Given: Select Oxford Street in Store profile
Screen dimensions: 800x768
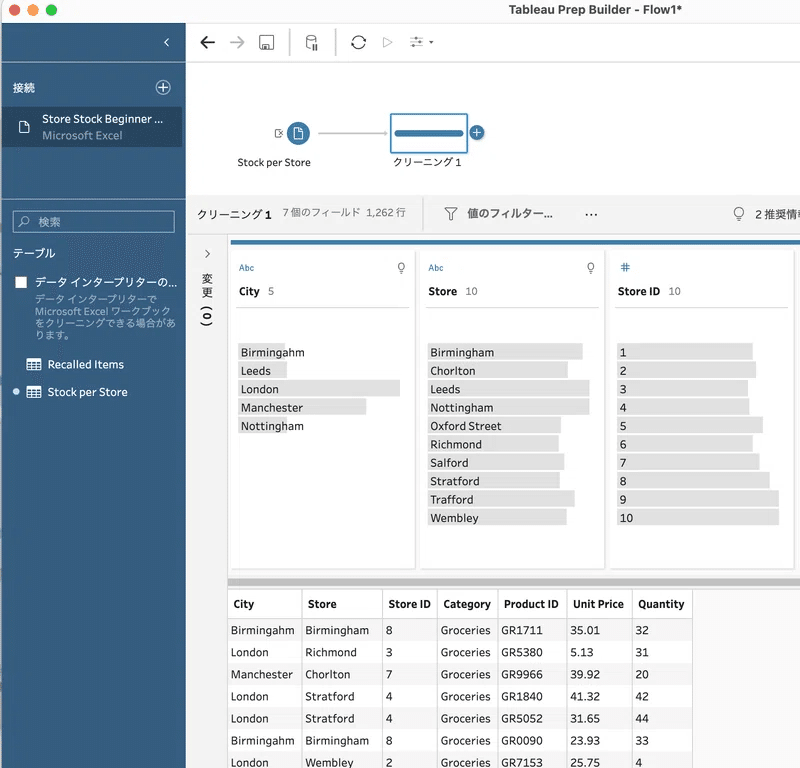Looking at the screenshot, I should point(494,426).
